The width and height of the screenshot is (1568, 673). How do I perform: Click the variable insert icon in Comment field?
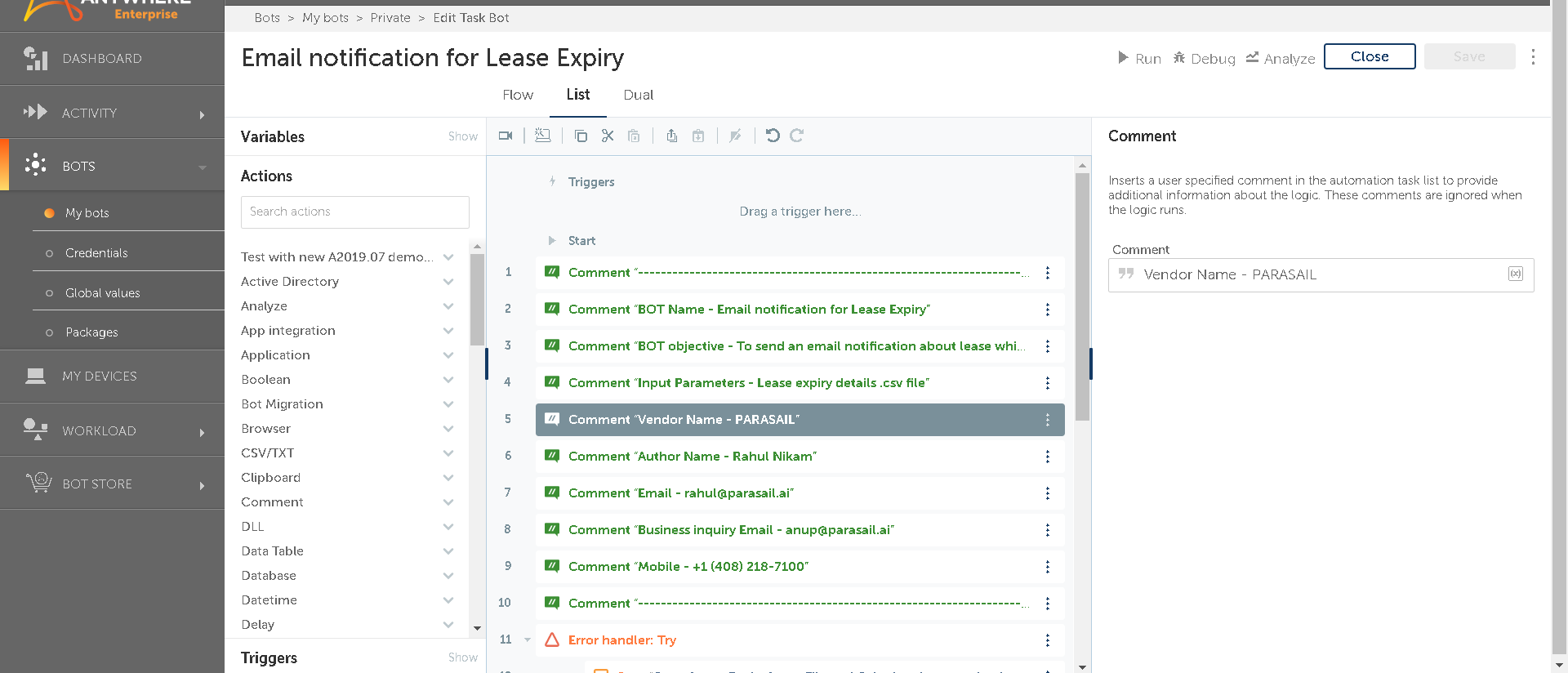[1515, 274]
